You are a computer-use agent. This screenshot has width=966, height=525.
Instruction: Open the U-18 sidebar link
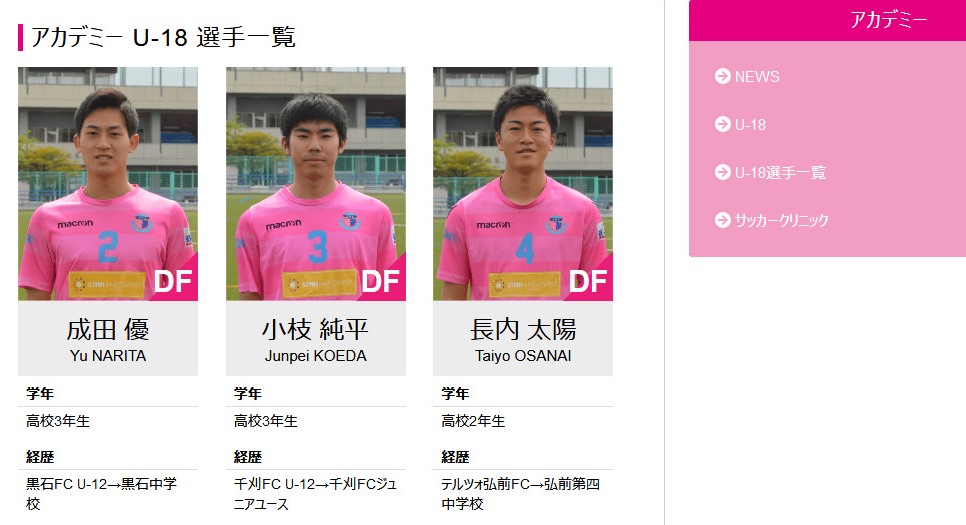[x=750, y=125]
